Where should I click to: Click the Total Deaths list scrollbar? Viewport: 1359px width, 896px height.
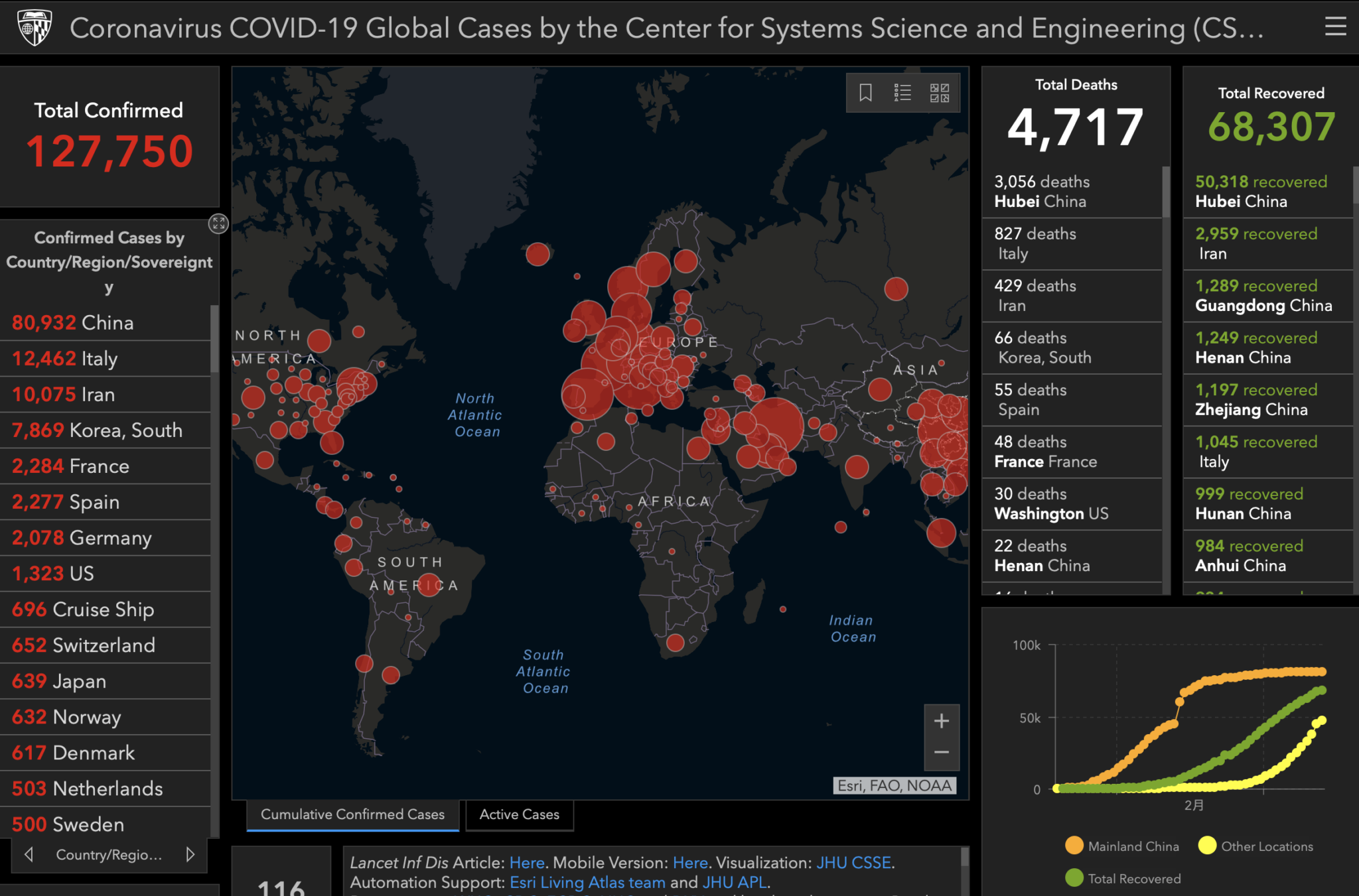pos(1166,192)
